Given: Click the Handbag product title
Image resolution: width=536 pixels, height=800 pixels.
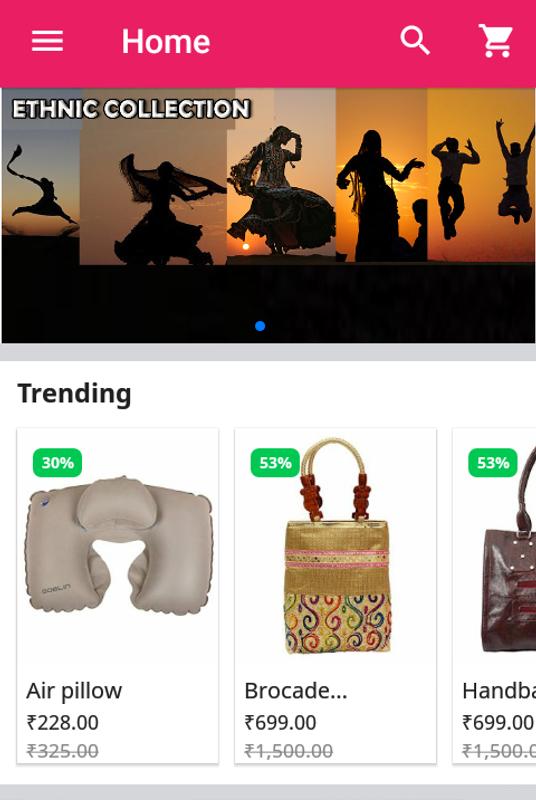Looking at the screenshot, I should [x=499, y=691].
